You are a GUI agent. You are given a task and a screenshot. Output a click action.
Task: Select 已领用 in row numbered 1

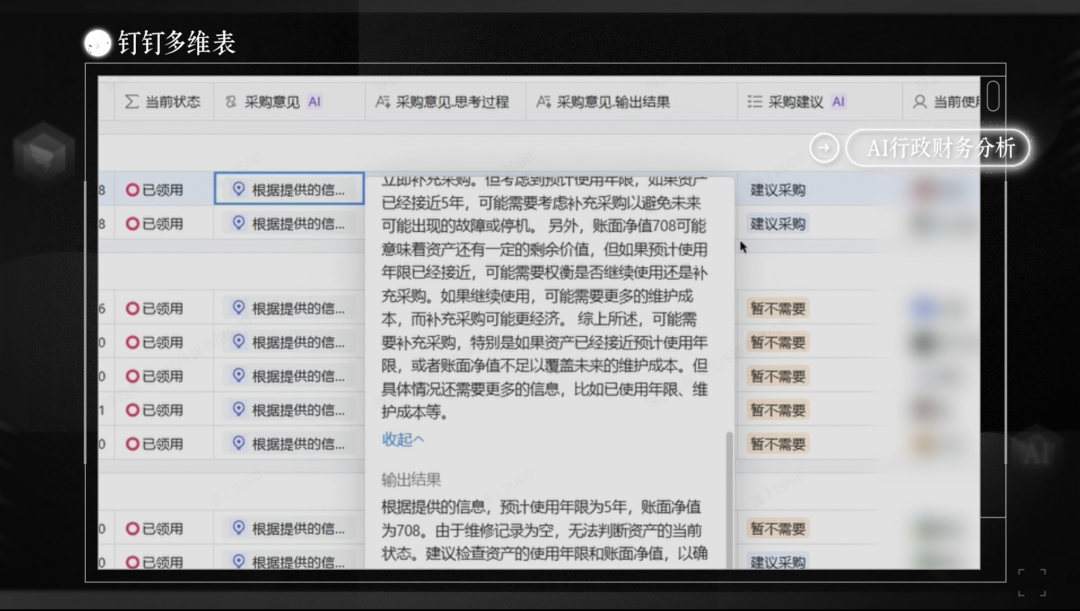163,411
